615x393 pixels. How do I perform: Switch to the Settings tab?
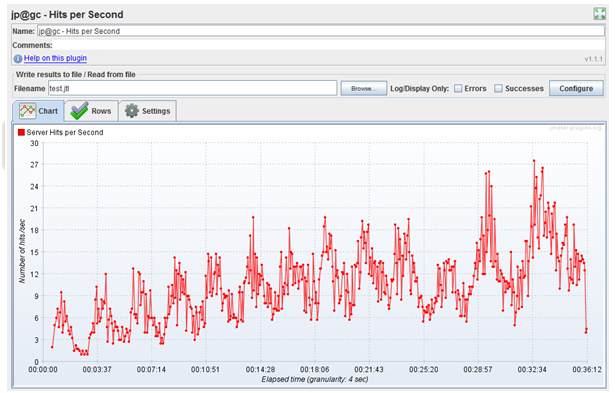[147, 111]
